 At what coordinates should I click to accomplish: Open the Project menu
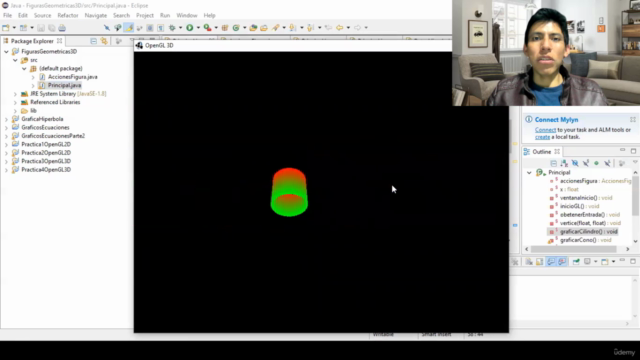(145, 16)
